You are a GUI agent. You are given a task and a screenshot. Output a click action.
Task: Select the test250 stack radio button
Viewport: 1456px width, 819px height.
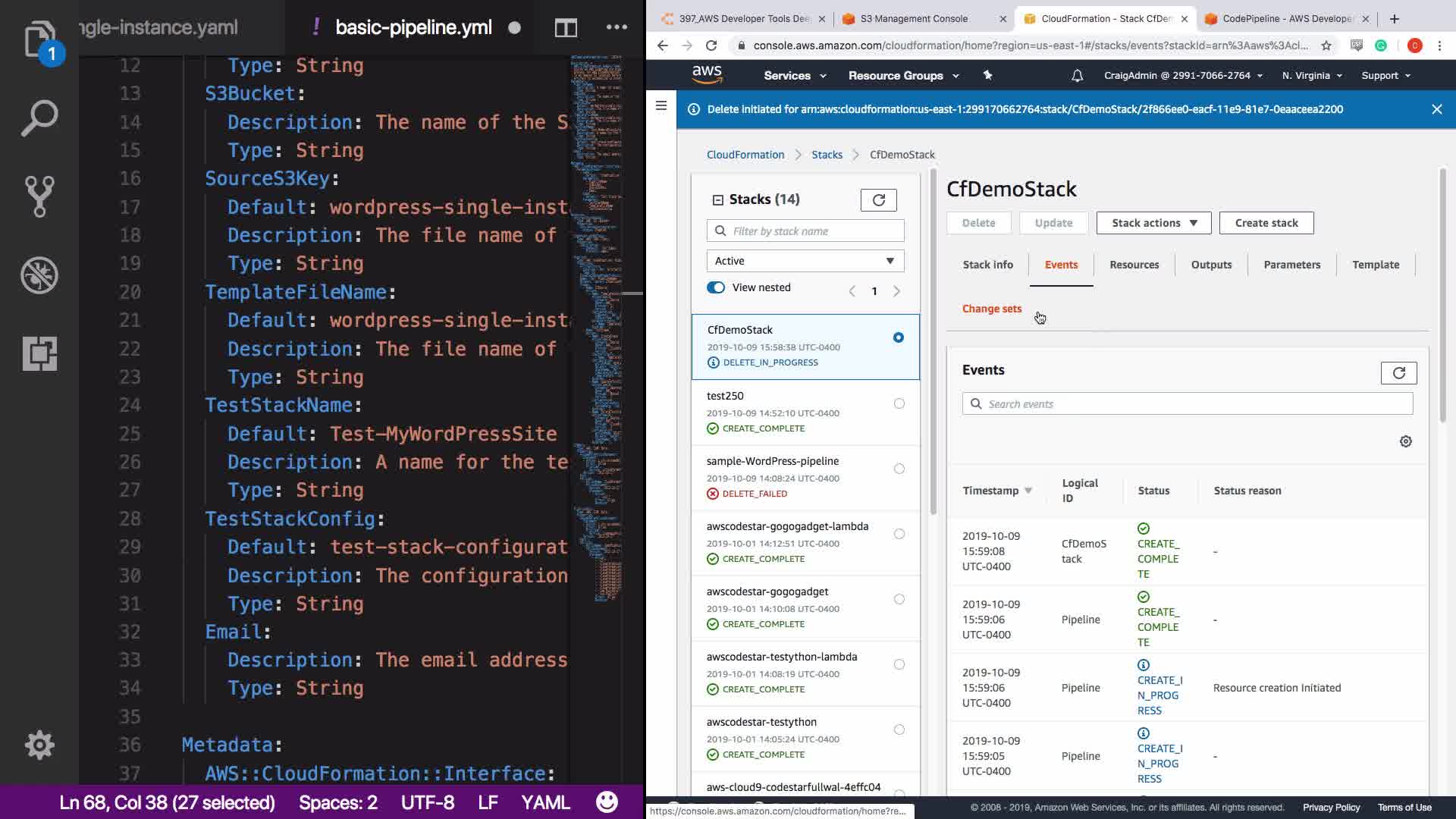click(899, 403)
